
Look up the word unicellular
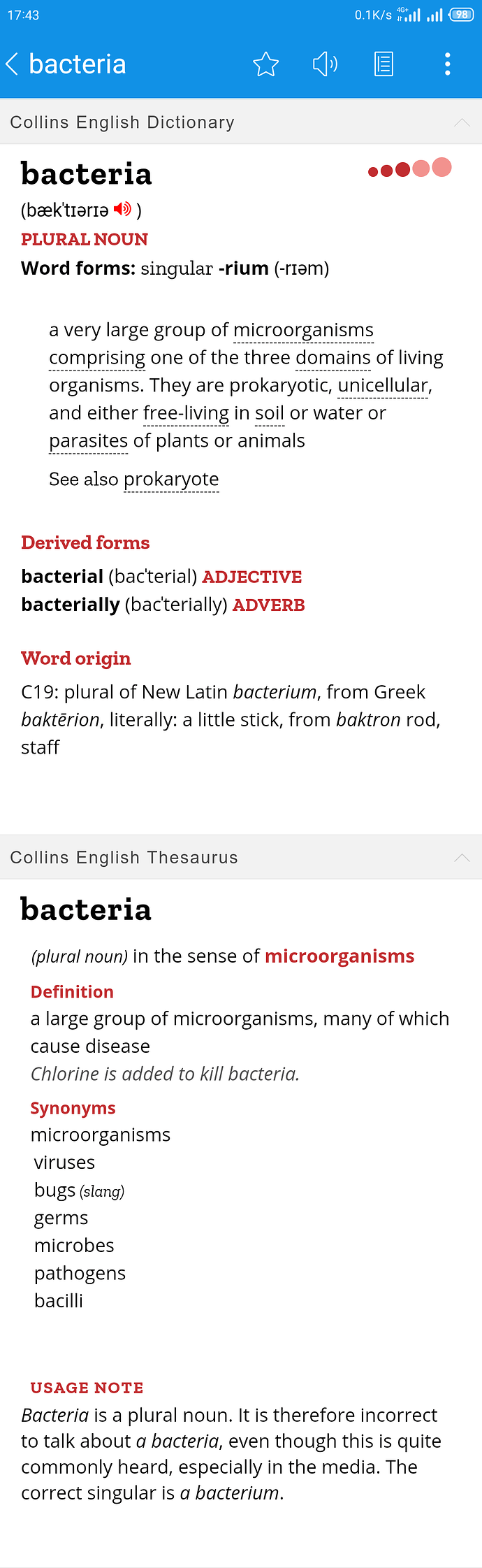click(383, 385)
